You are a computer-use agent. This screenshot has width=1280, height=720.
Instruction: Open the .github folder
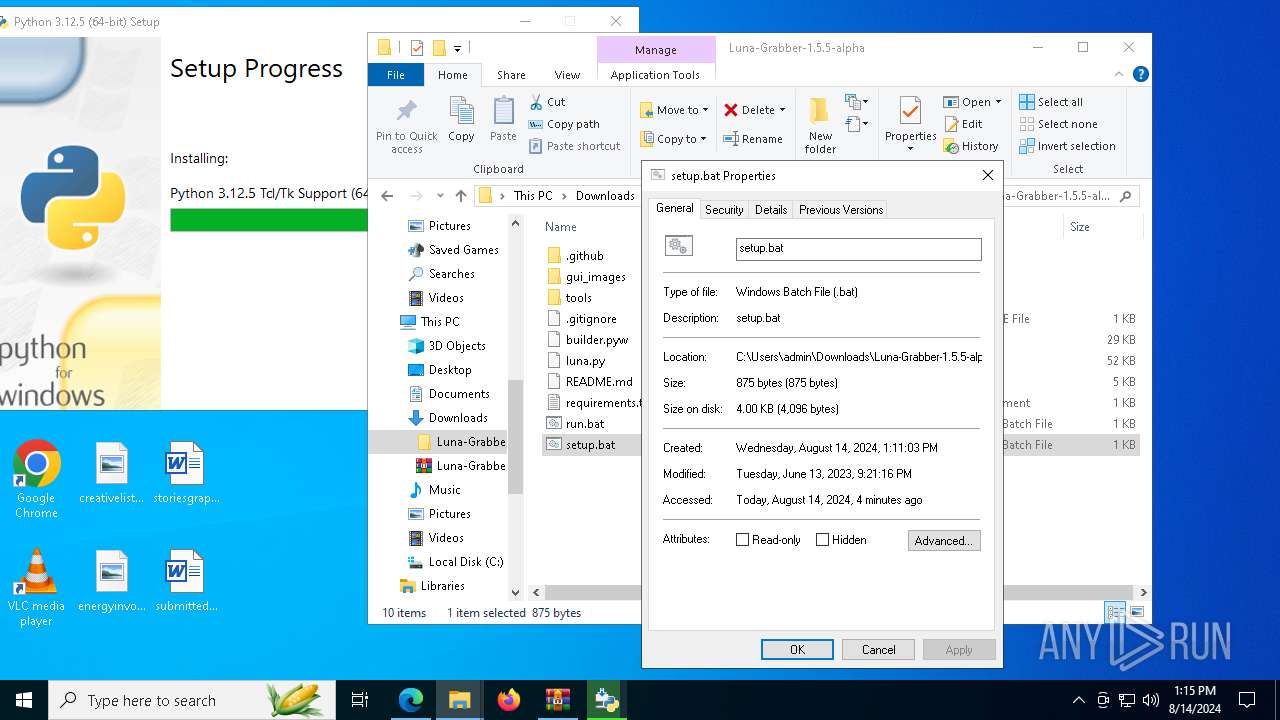point(584,256)
